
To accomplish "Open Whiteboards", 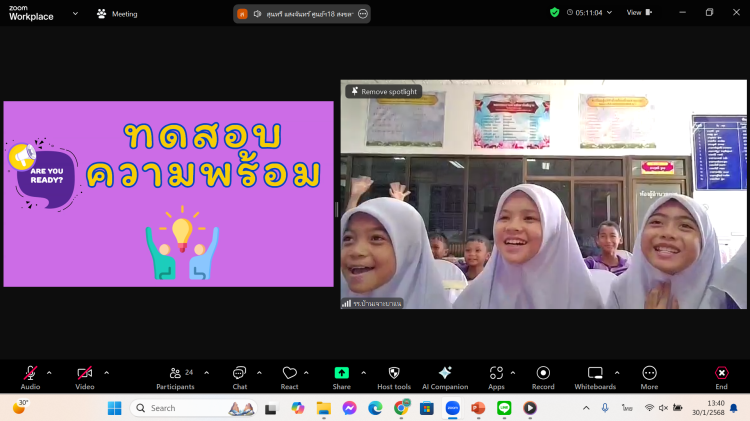I will coord(595,377).
